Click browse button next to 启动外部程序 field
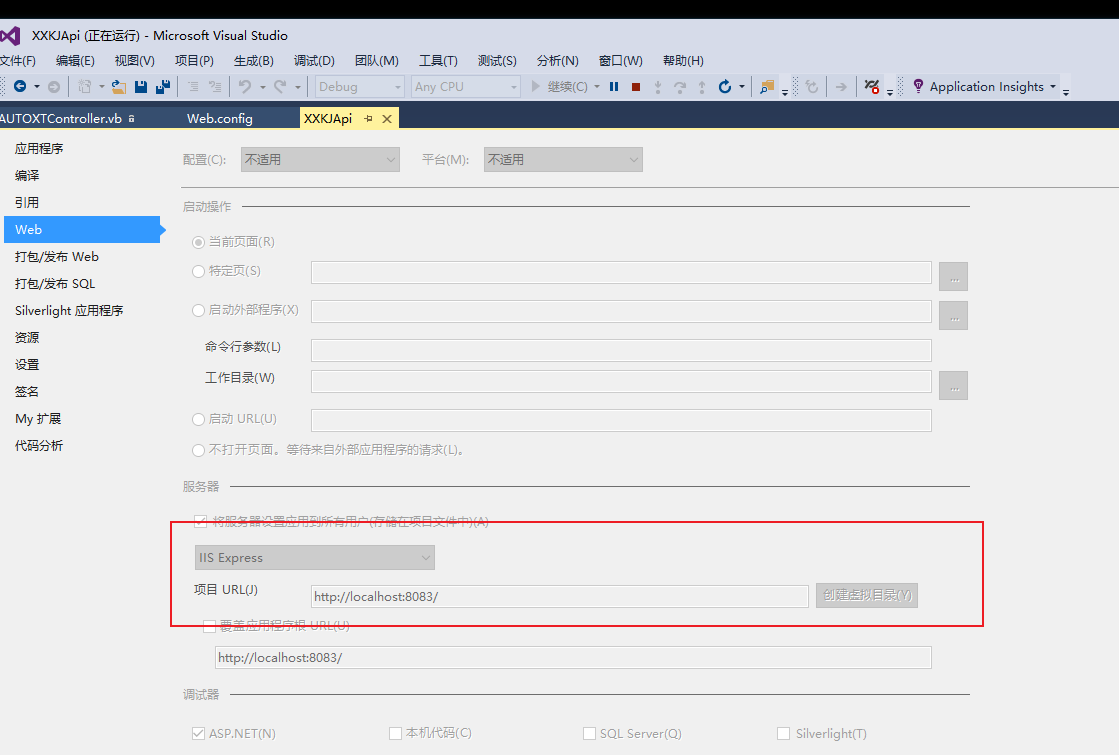Screen dimensions: 1119x755 tap(953, 315)
